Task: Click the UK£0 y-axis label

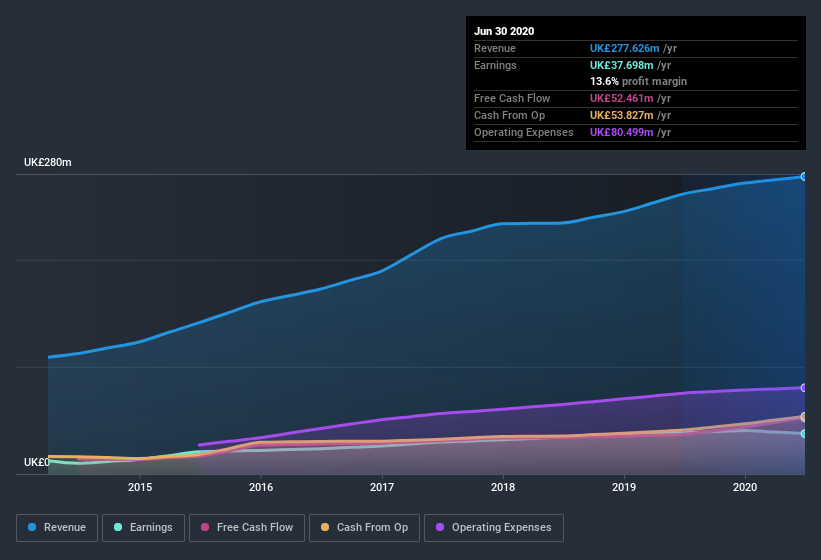Action: click(x=37, y=462)
